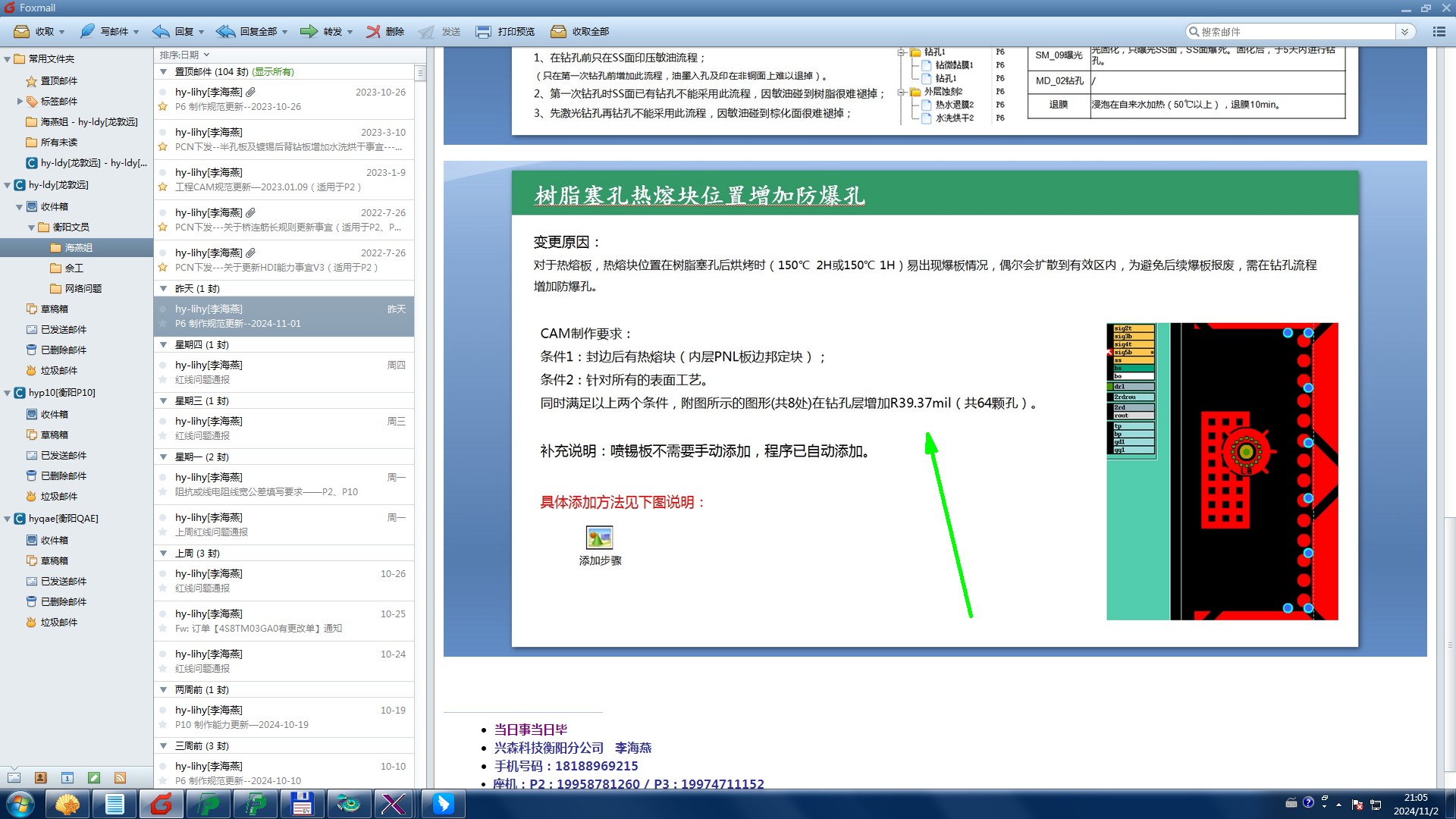Open the 排序:日期 sort dropdown

click(184, 55)
